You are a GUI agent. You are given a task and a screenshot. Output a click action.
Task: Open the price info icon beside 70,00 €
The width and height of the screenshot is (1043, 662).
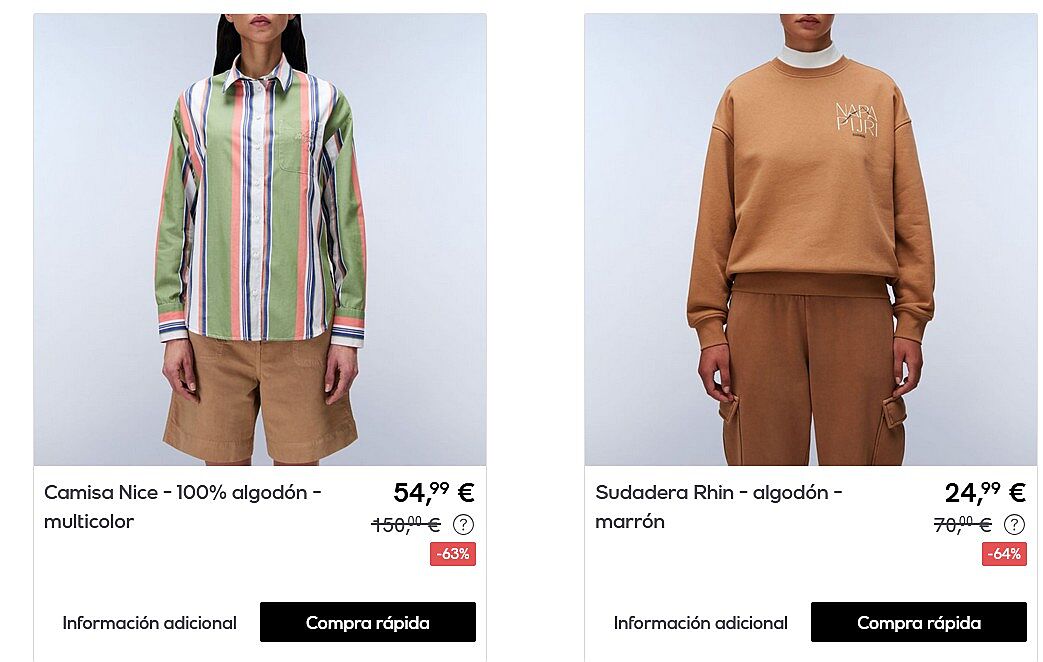1014,525
